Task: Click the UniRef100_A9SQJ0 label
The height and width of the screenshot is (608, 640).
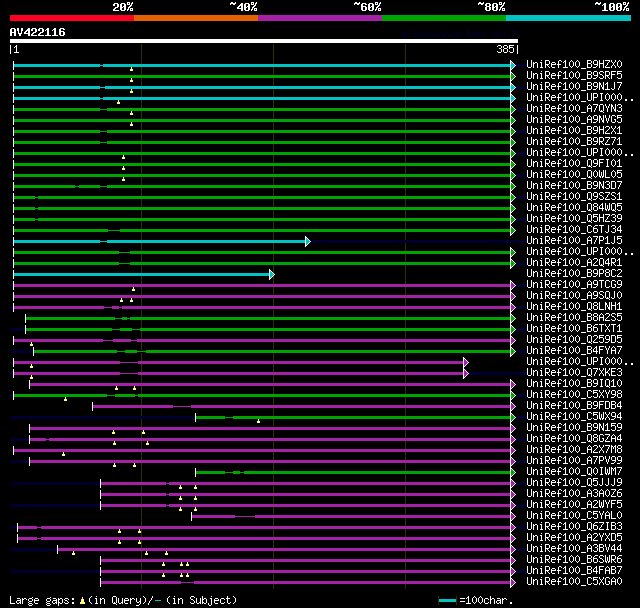Action: coord(574,296)
